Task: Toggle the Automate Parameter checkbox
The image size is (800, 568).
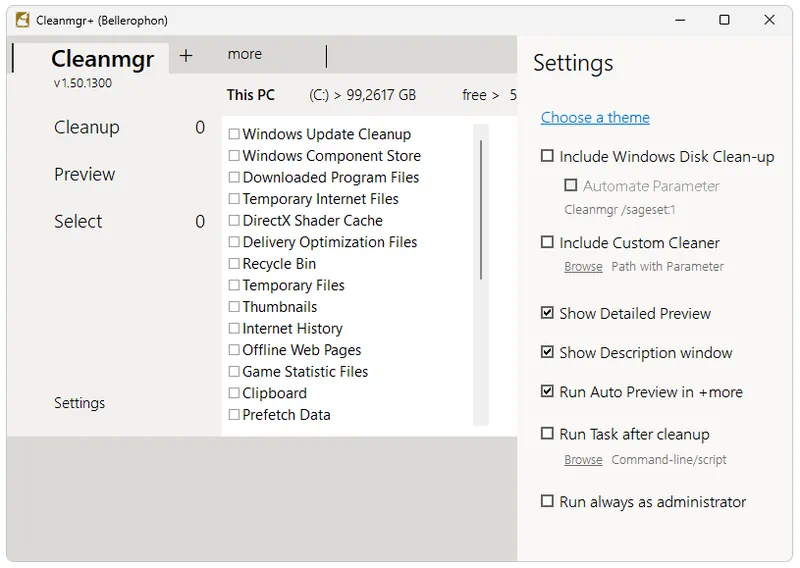Action: click(571, 185)
